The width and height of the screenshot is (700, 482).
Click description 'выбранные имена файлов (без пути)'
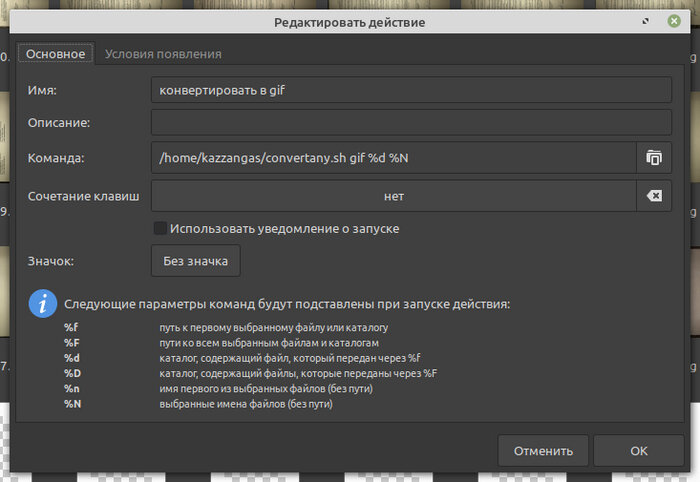[x=246, y=404]
